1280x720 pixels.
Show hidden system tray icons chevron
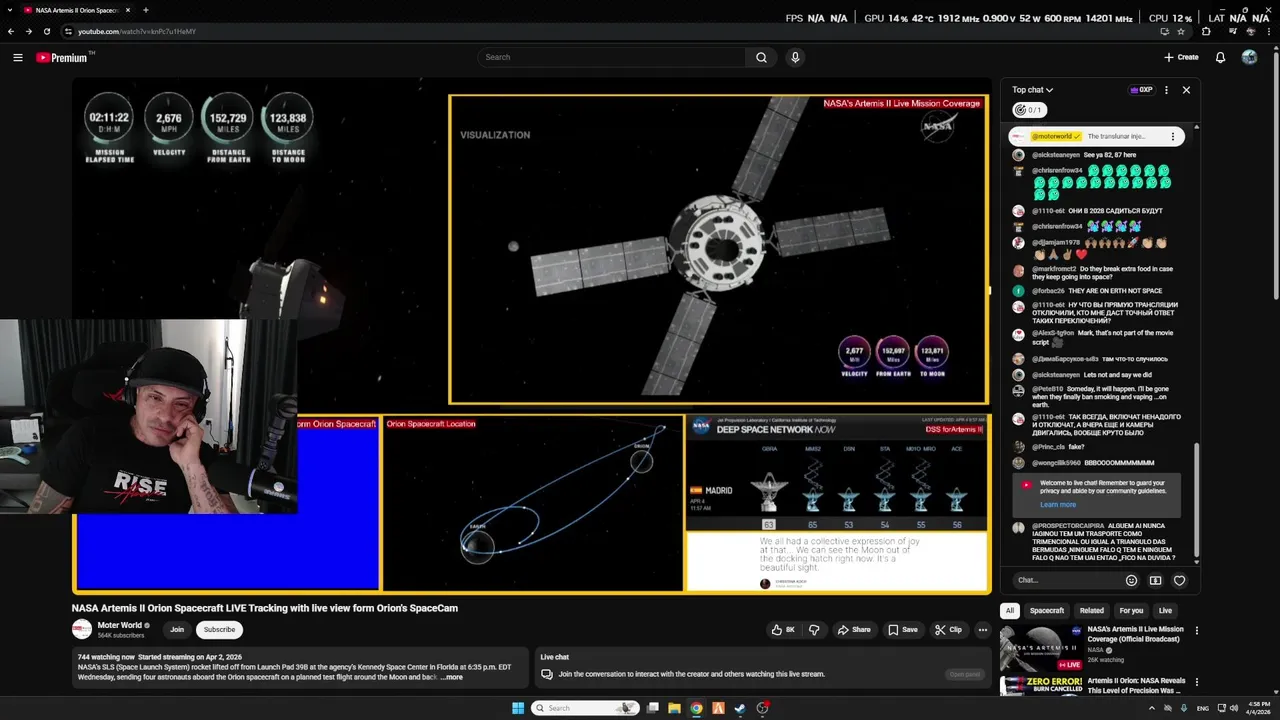[1150, 708]
